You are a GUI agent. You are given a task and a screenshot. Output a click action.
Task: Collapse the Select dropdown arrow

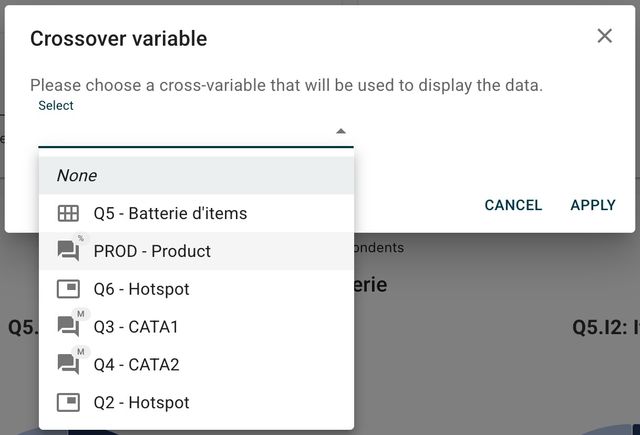pos(340,131)
